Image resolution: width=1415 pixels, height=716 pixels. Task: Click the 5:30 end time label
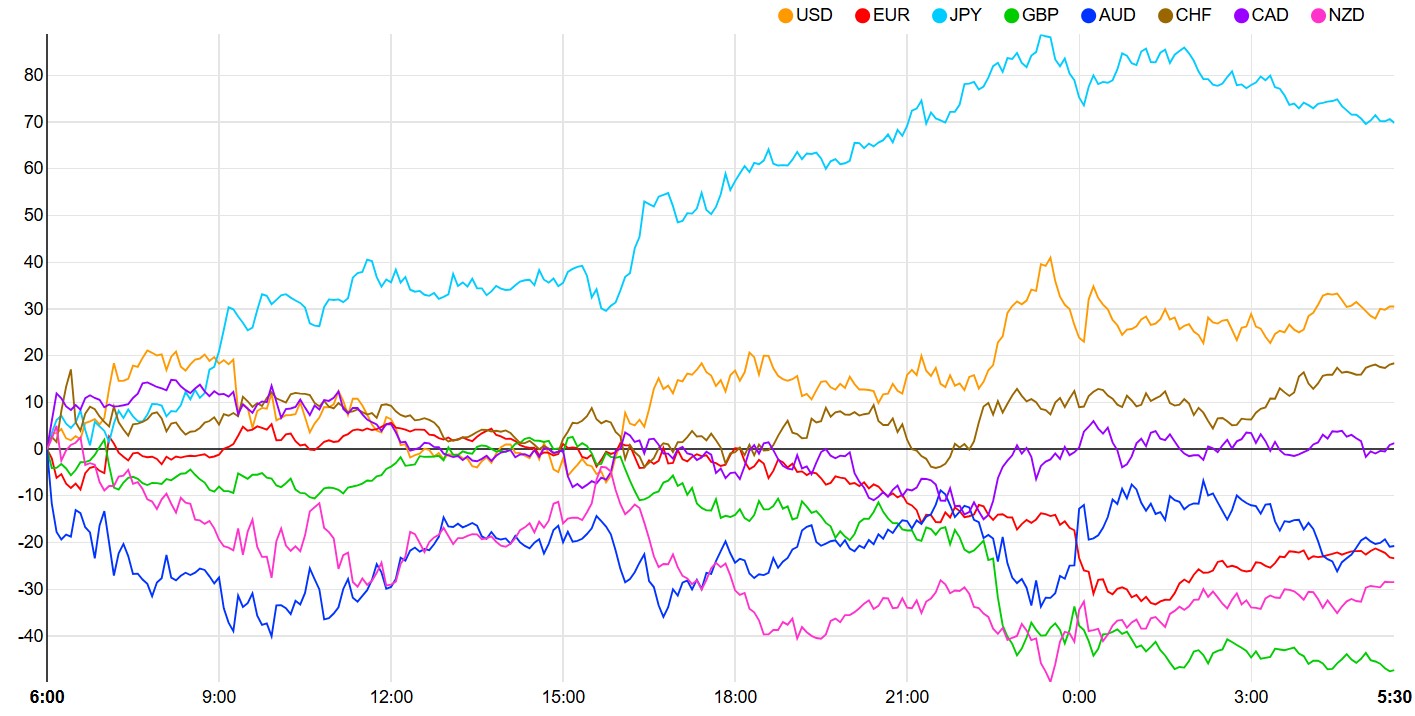coord(1394,697)
